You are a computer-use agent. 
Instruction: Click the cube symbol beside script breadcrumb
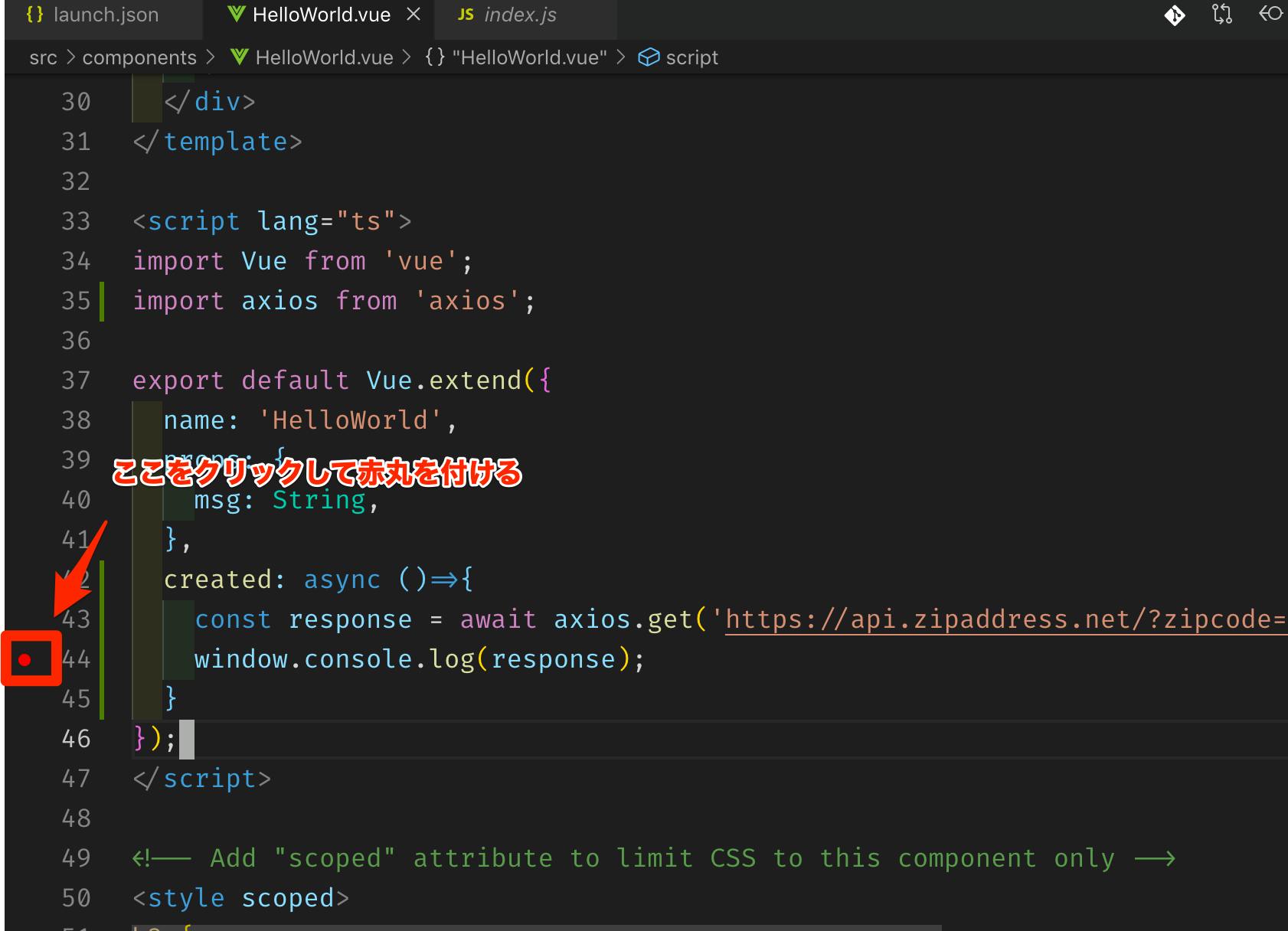(649, 57)
